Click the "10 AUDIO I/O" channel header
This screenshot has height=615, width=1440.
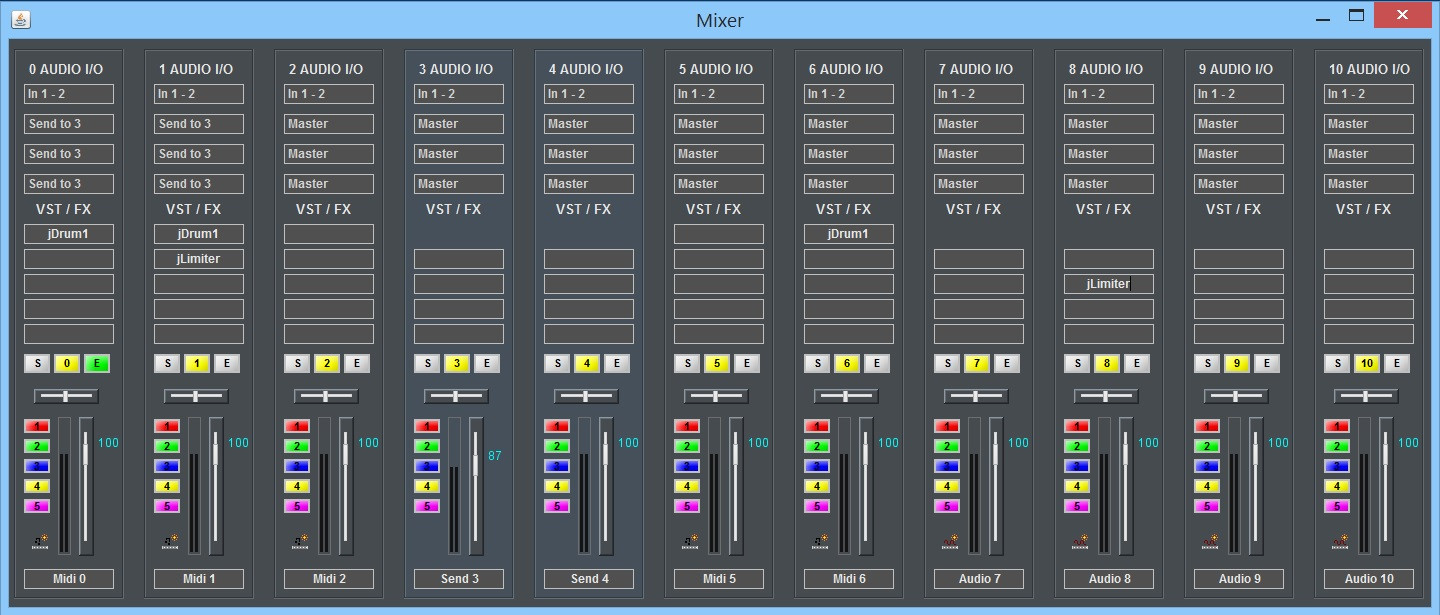tap(1370, 69)
